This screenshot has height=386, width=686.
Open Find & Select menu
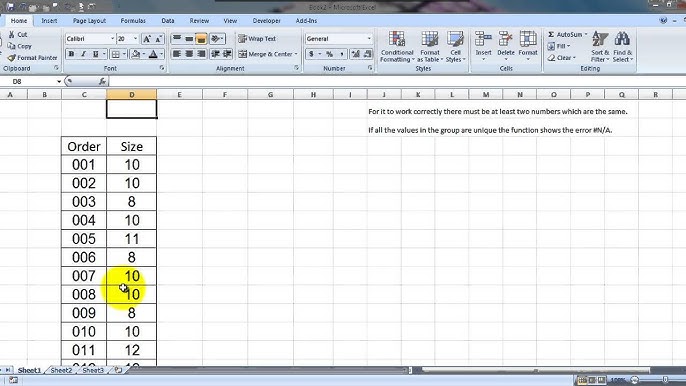pos(623,46)
